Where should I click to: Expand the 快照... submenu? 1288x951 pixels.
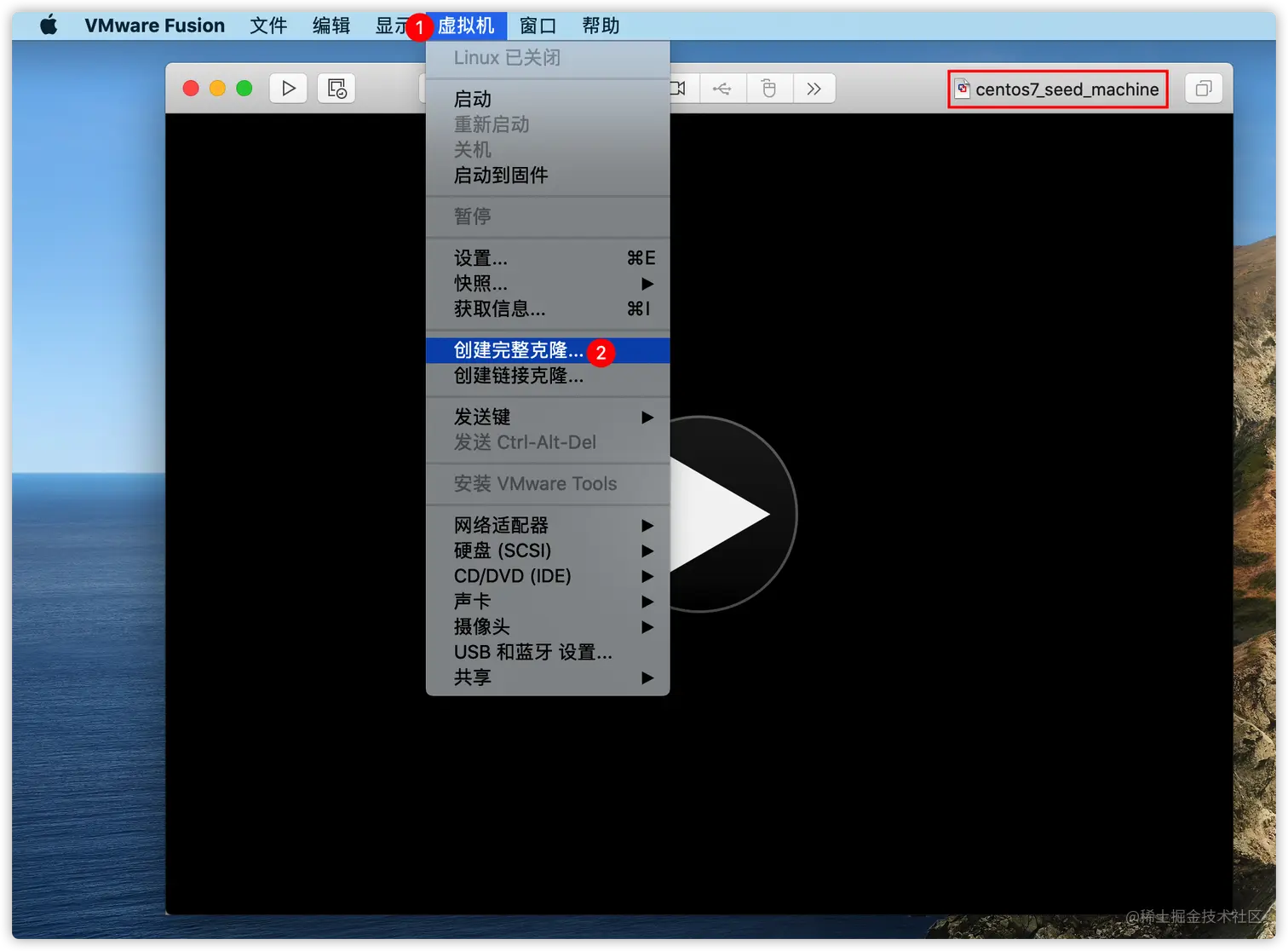(548, 284)
